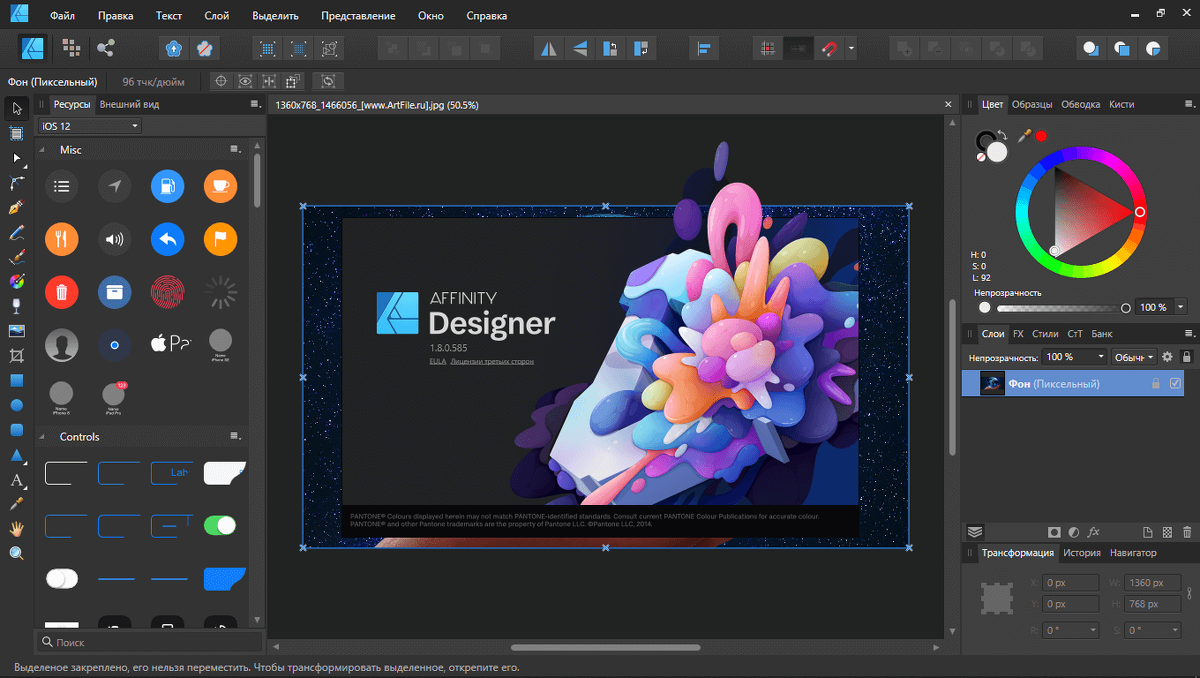Toggle the magnet snapping button
The image size is (1200, 678).
point(829,47)
